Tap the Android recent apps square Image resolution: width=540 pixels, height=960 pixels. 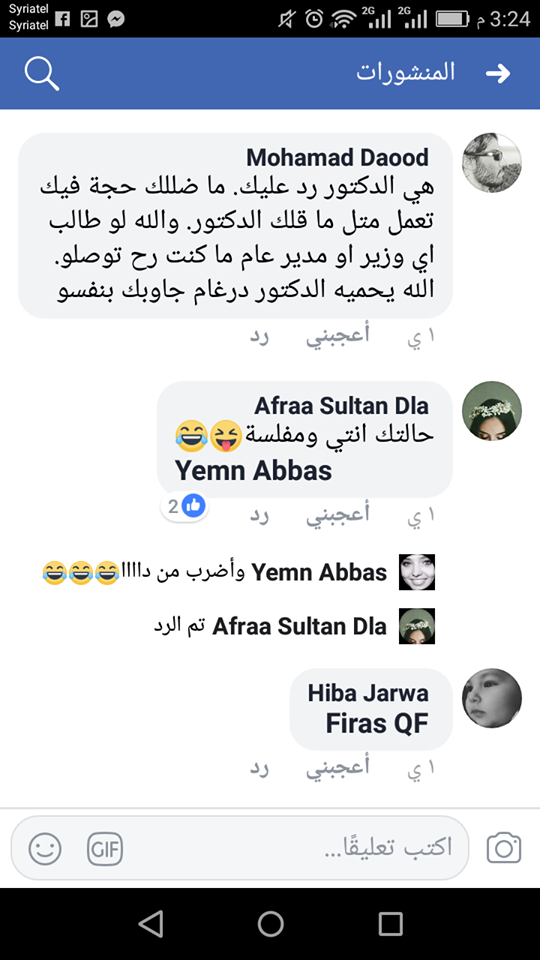coord(390,923)
